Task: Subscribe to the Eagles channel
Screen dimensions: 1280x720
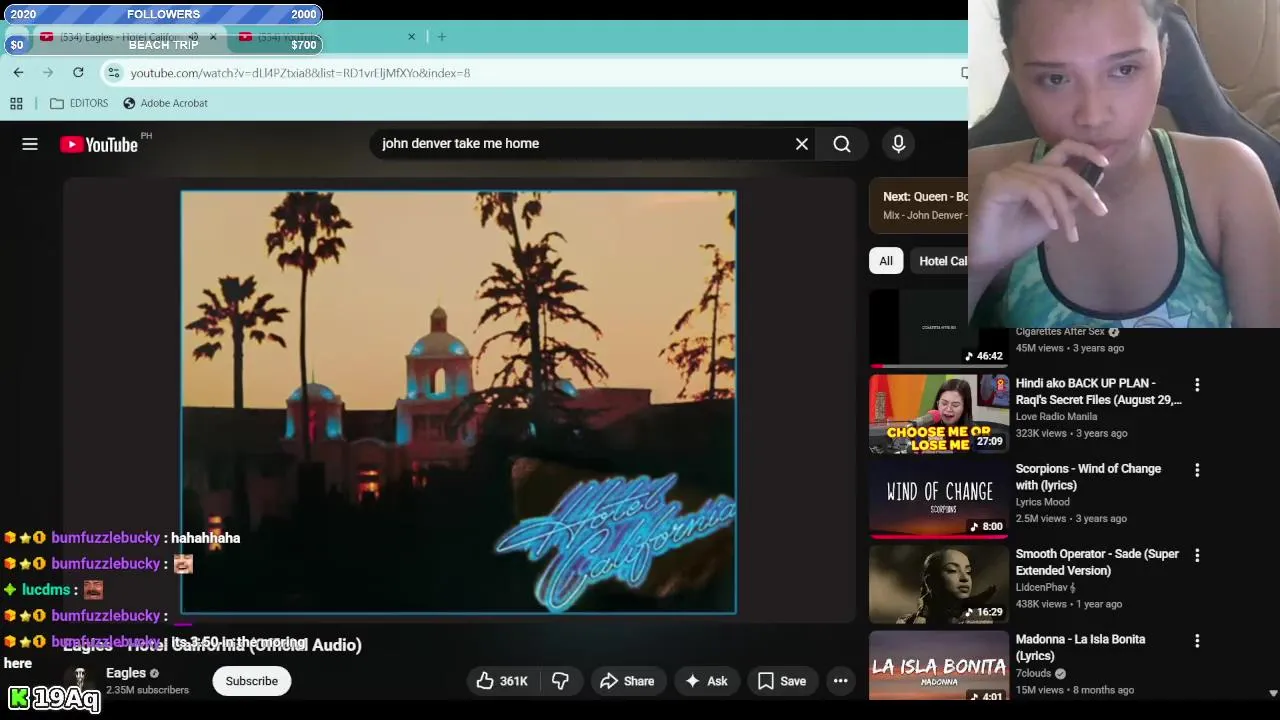Action: point(251,681)
